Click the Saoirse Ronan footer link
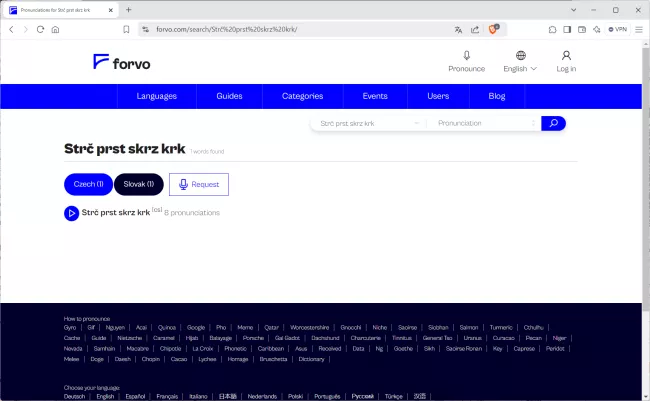The image size is (650, 401). click(464, 349)
